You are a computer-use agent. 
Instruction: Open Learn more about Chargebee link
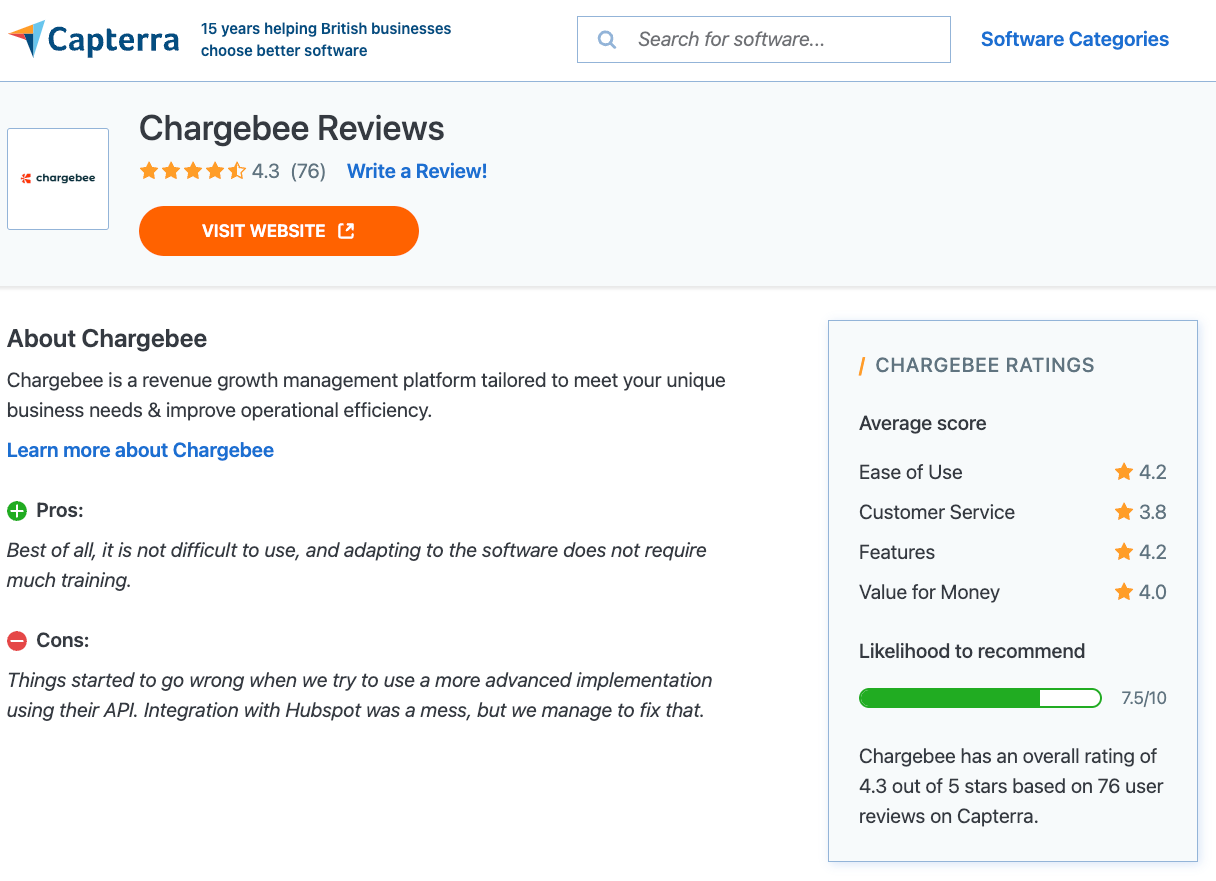(x=139, y=450)
